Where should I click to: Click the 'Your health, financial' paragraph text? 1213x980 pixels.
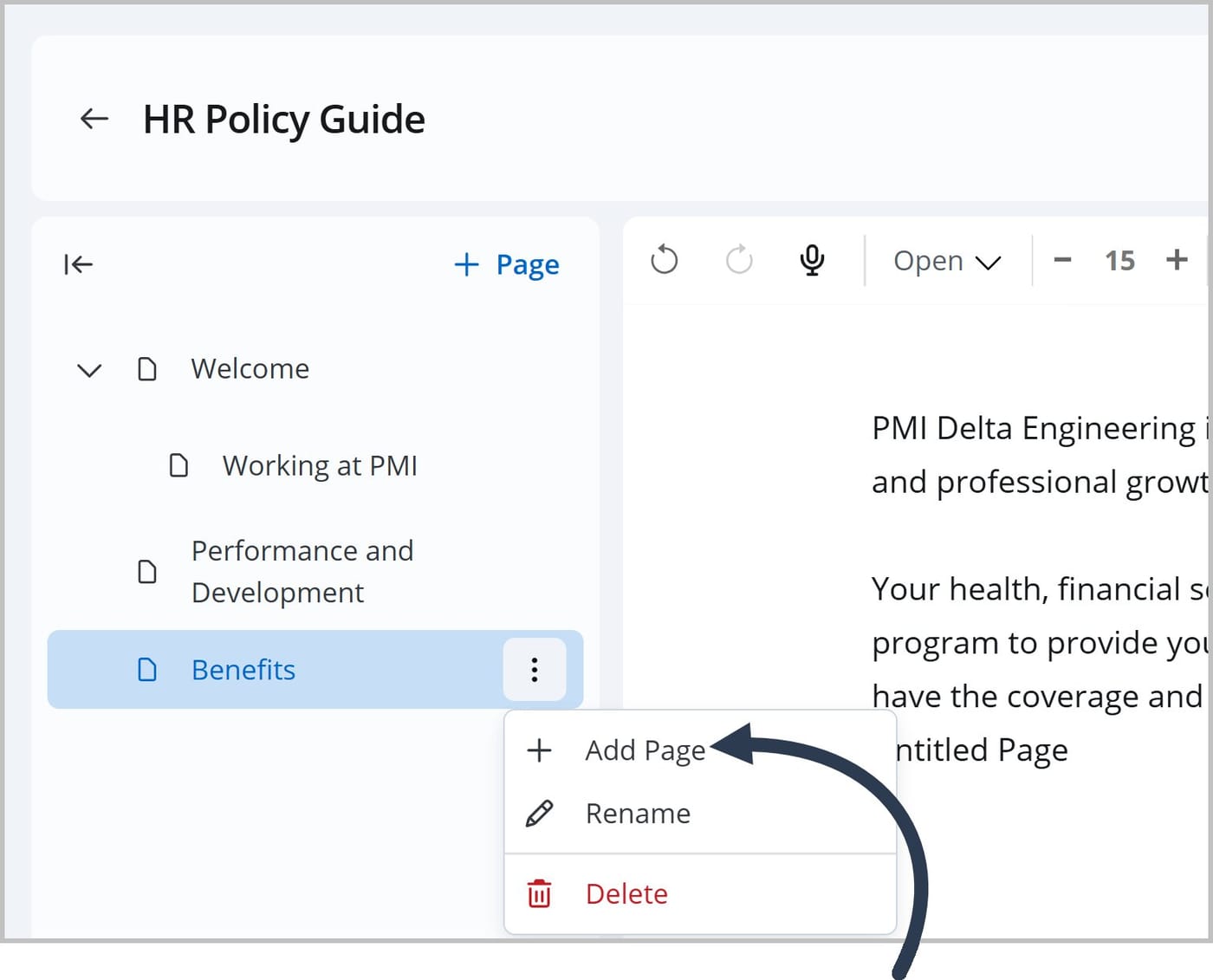1041,643
